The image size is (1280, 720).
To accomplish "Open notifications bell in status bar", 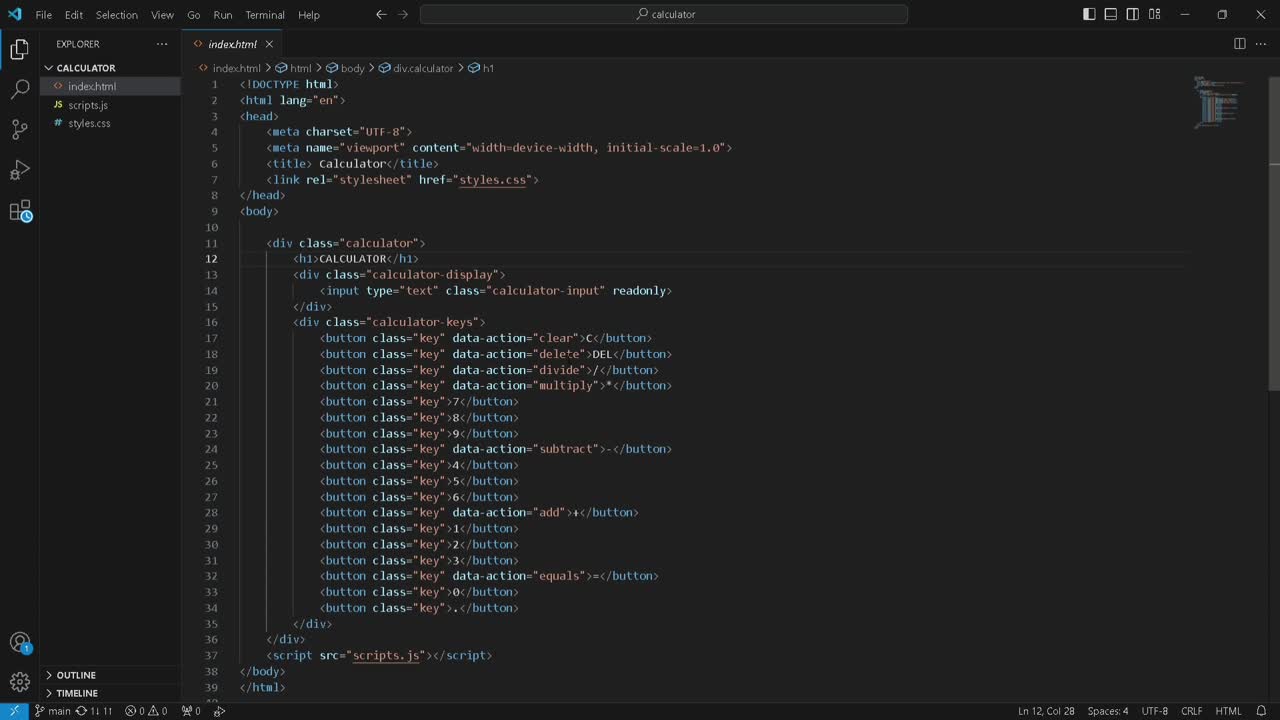I will tap(1261, 711).
